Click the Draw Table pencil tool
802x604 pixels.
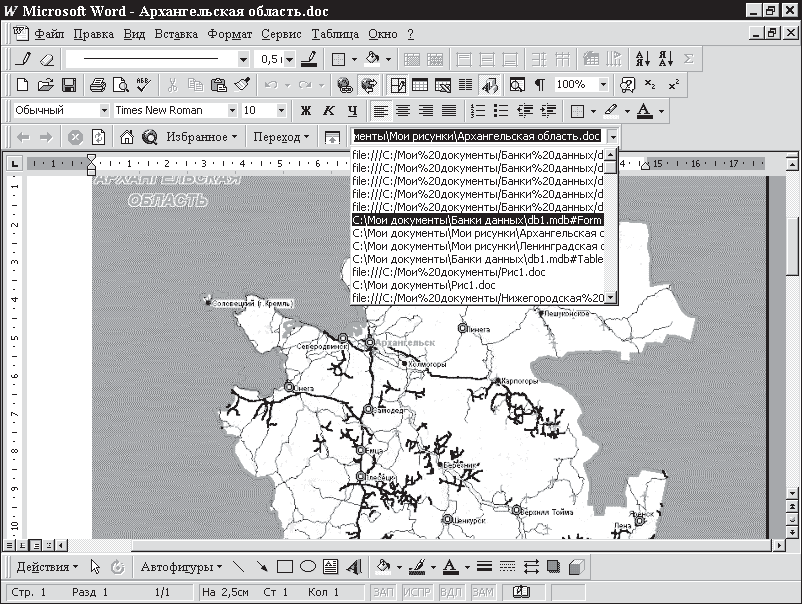click(x=23, y=59)
